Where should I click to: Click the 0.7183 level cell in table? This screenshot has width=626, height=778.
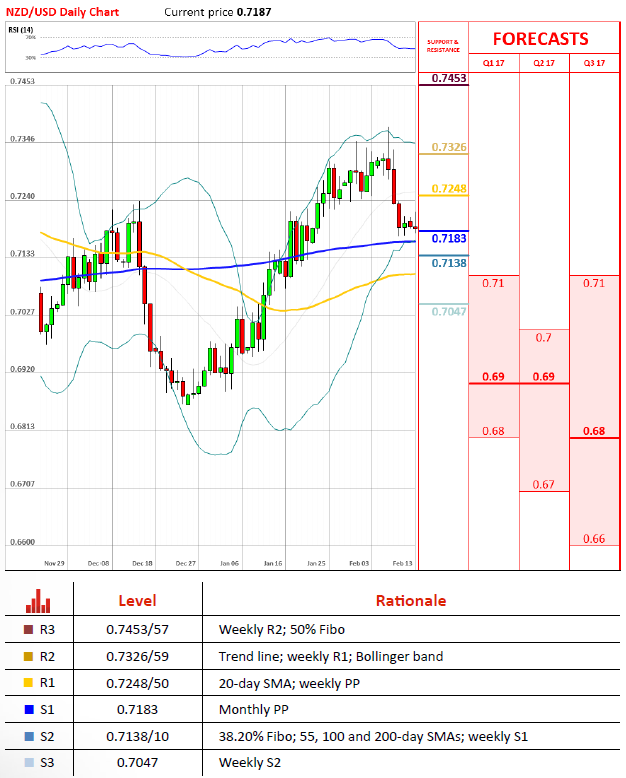(137, 710)
